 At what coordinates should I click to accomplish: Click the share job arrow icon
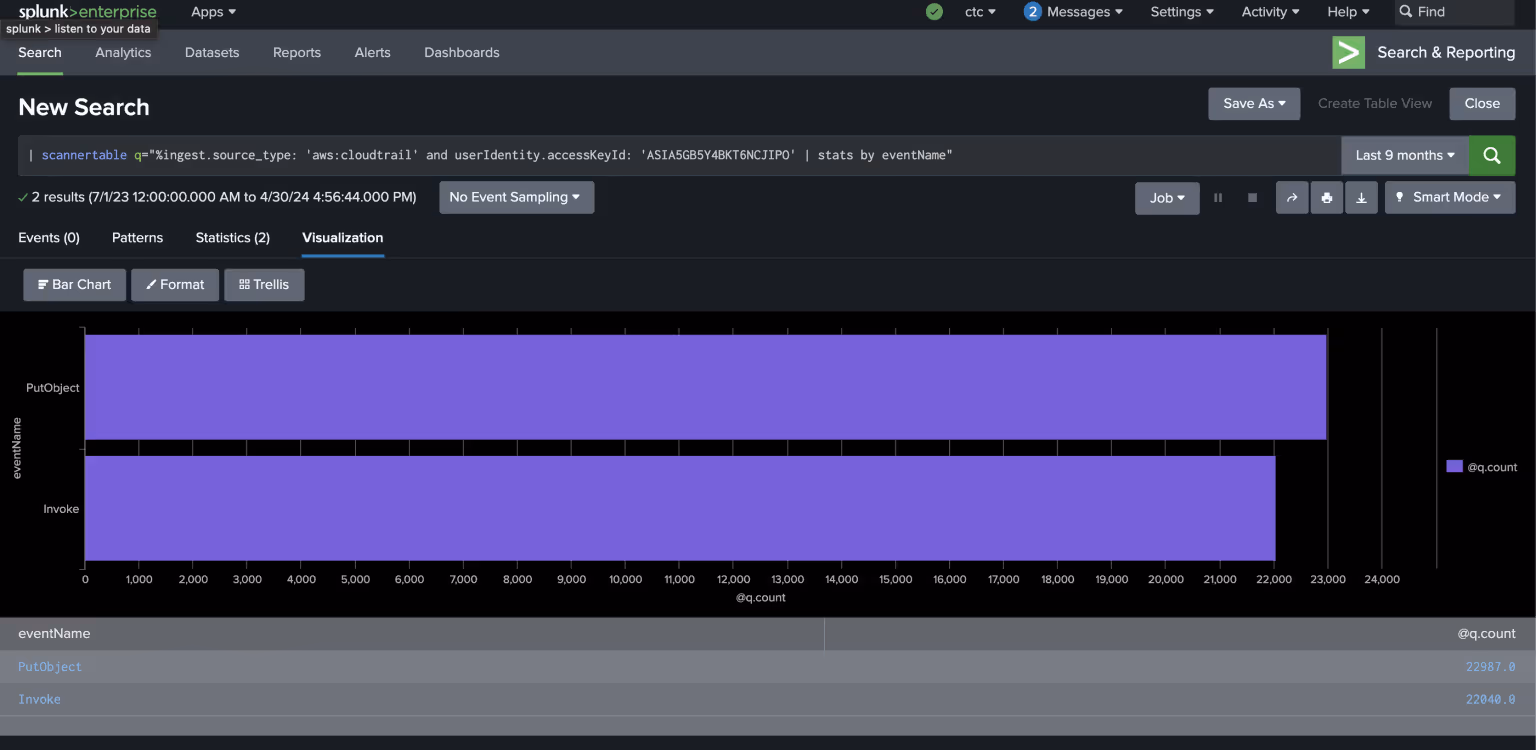click(1292, 198)
